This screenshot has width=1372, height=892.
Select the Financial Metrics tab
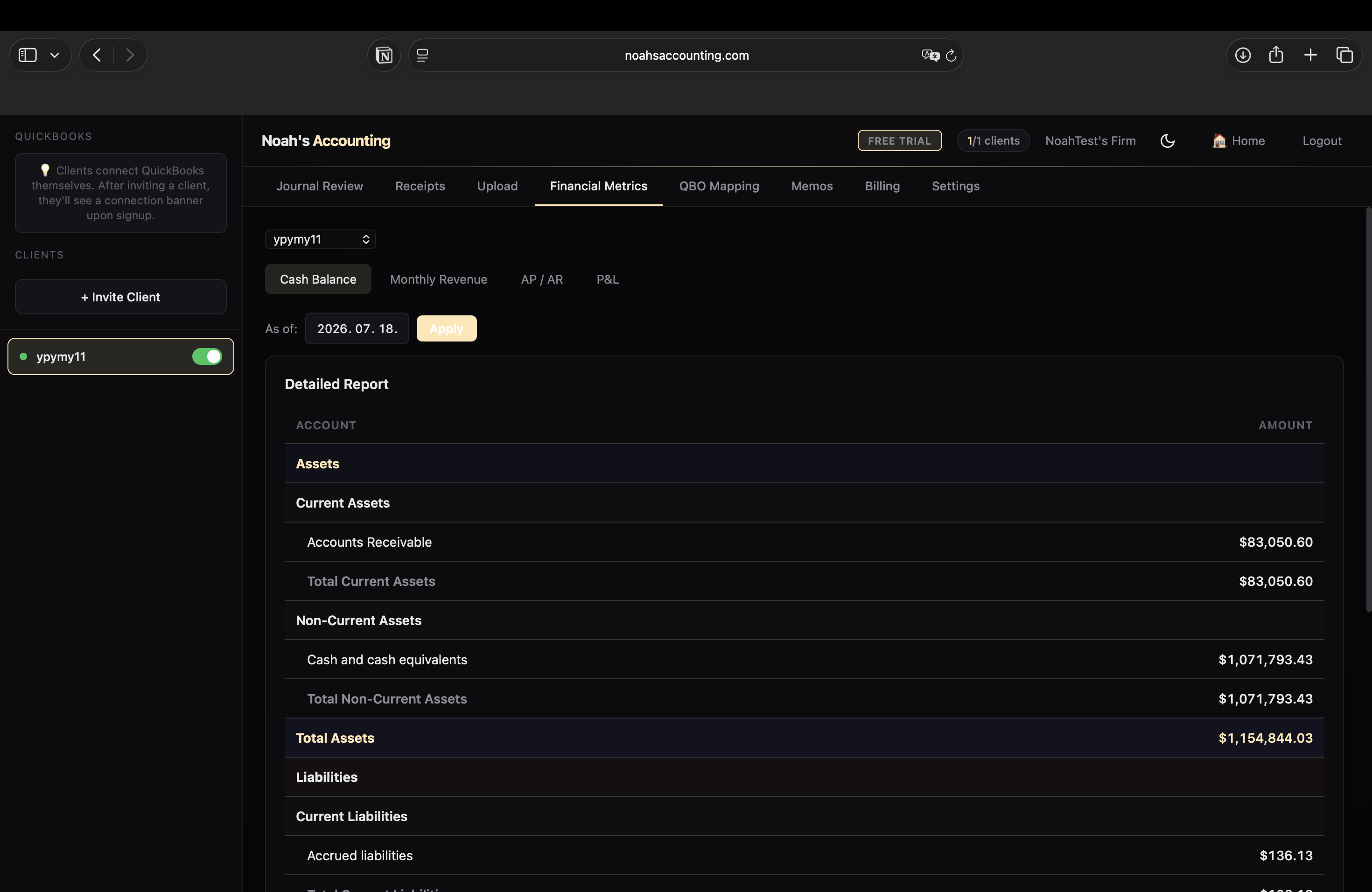598,186
